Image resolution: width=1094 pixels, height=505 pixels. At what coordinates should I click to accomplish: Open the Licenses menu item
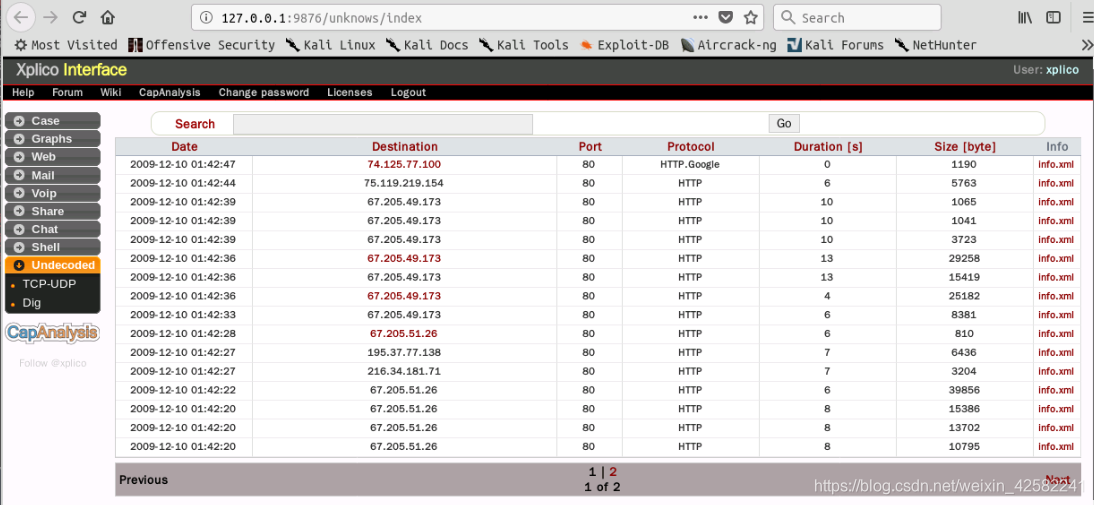pos(350,92)
